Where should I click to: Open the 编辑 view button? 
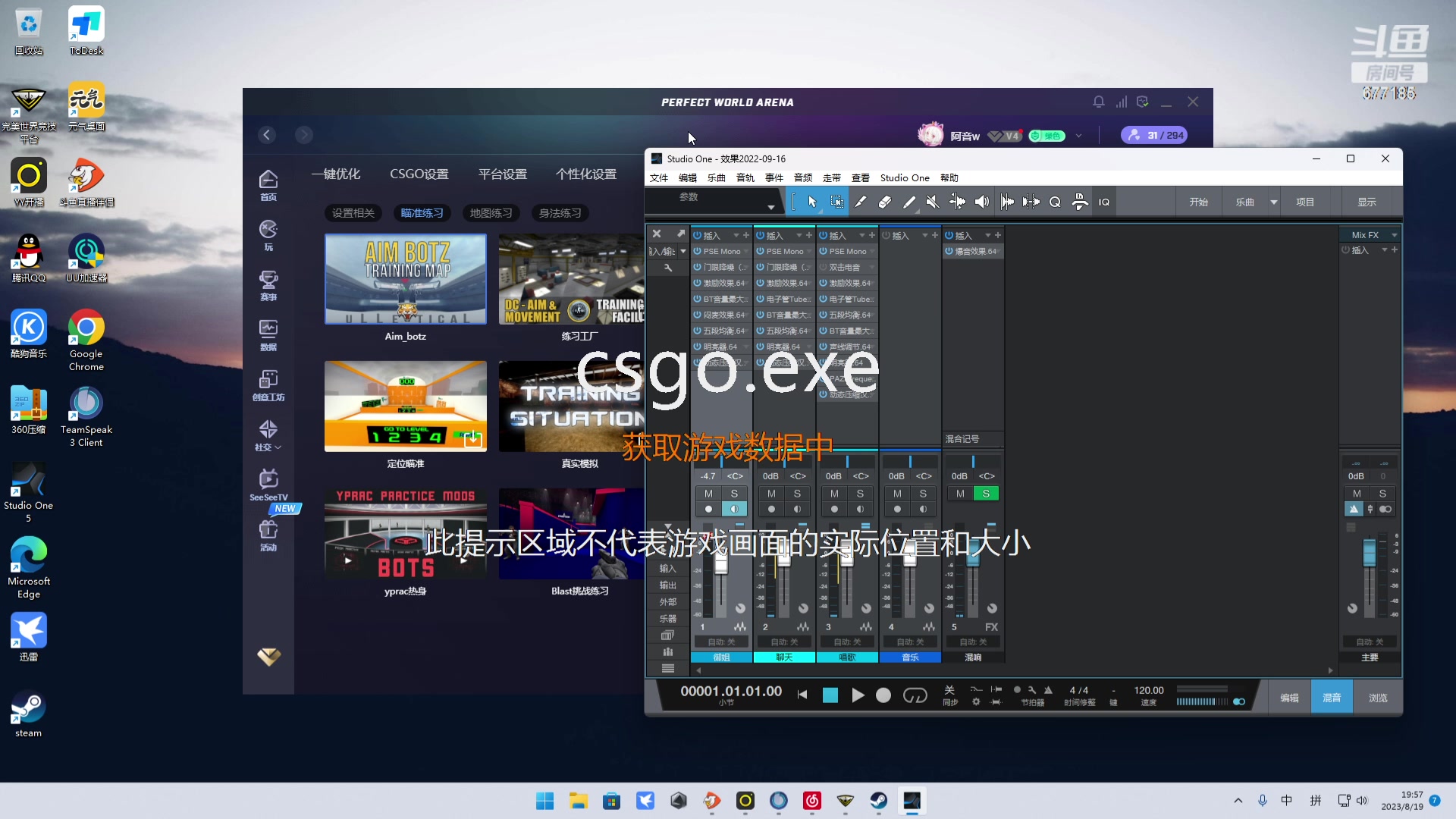1289,698
